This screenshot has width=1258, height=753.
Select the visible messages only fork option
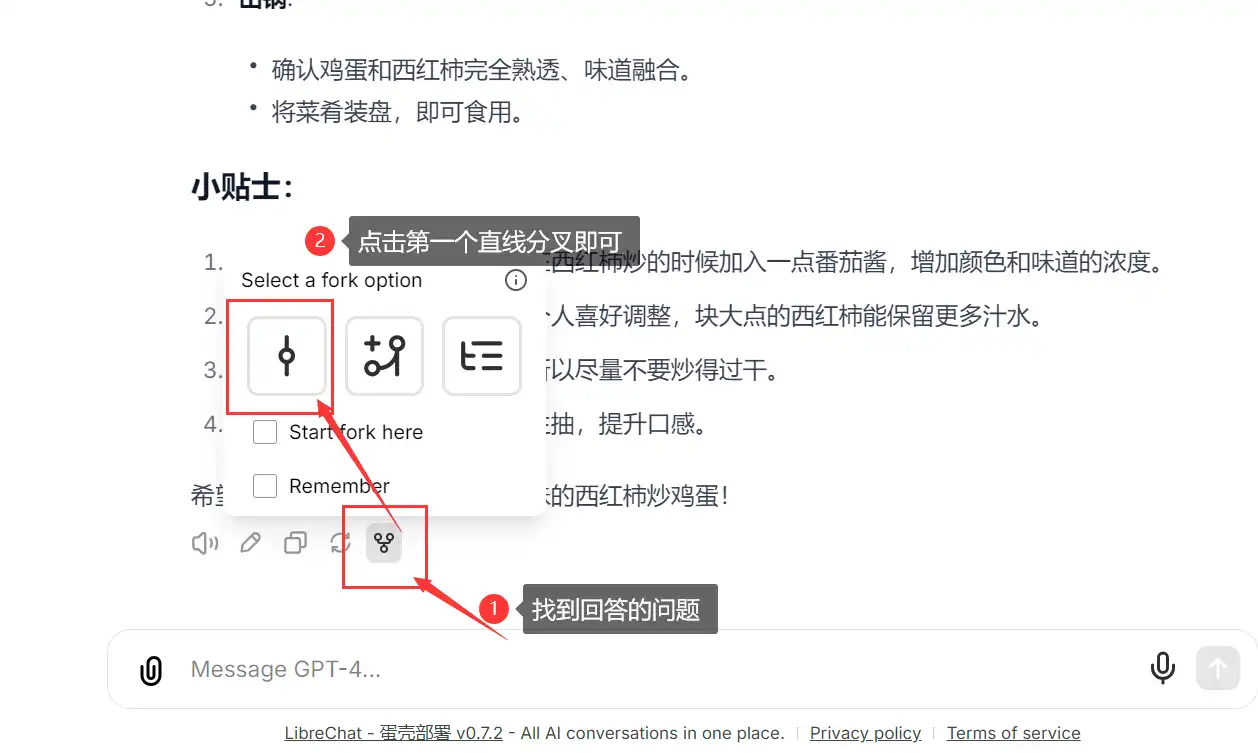pyautogui.click(x=287, y=356)
